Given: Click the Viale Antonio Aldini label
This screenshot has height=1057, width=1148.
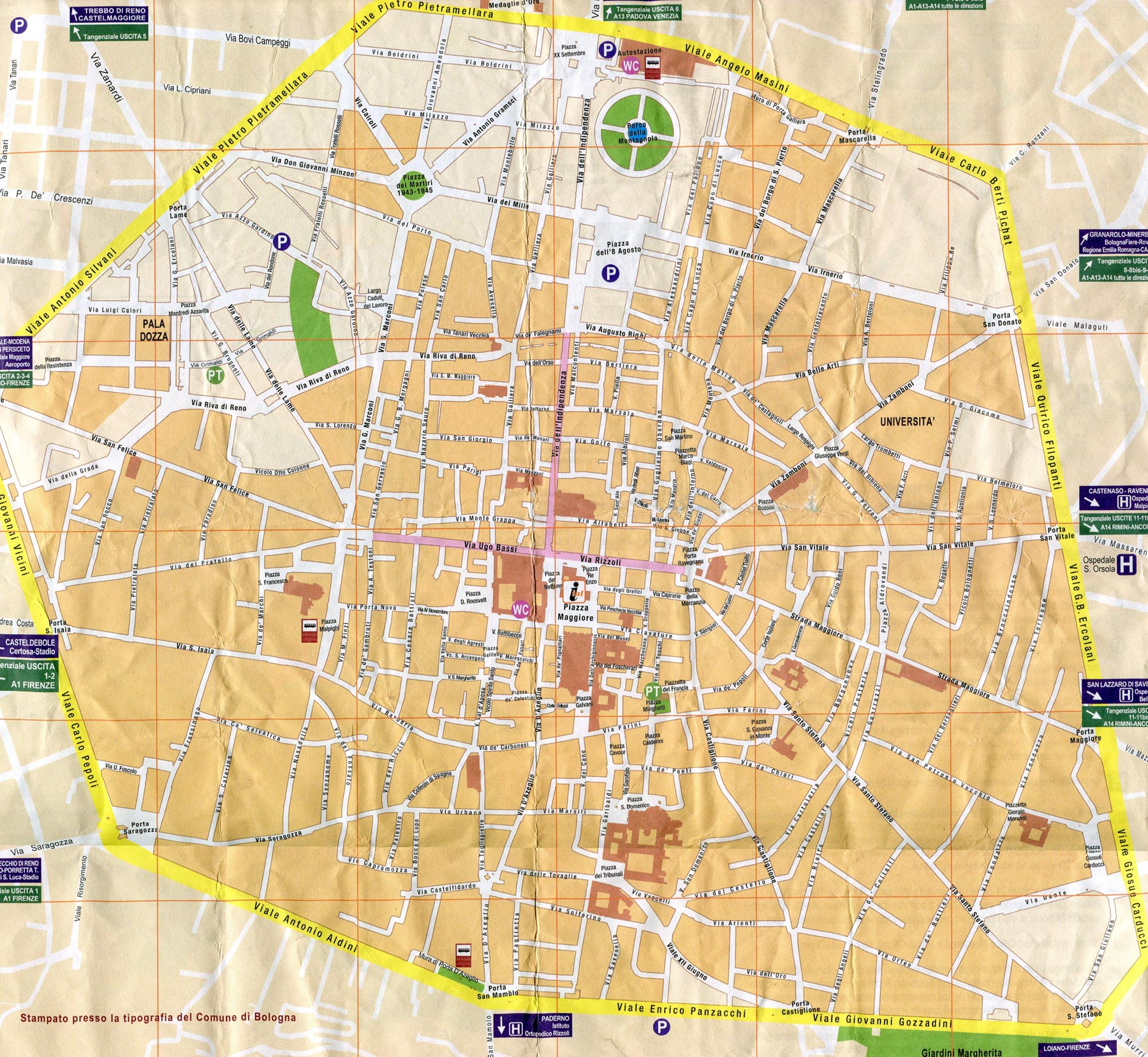Looking at the screenshot, I should [305, 928].
